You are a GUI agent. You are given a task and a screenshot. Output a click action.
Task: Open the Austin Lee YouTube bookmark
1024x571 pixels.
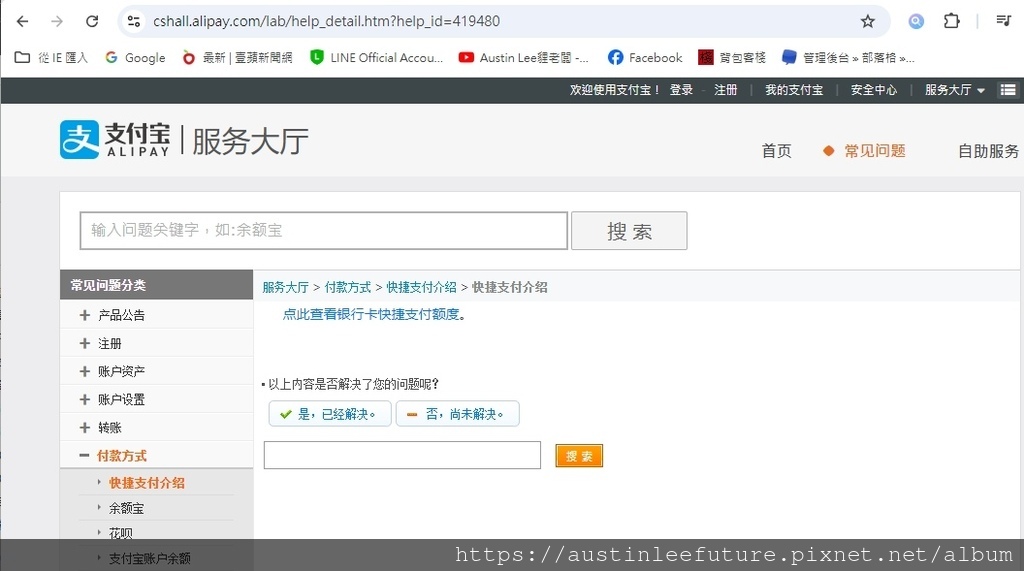524,57
